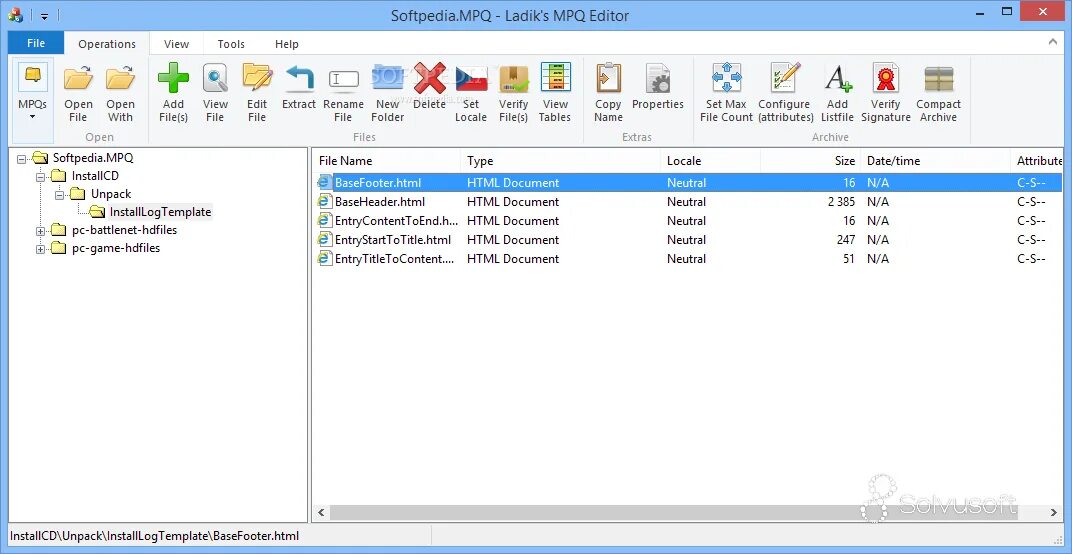Image resolution: width=1072 pixels, height=554 pixels.
Task: Switch to the Help tab
Action: (x=286, y=44)
